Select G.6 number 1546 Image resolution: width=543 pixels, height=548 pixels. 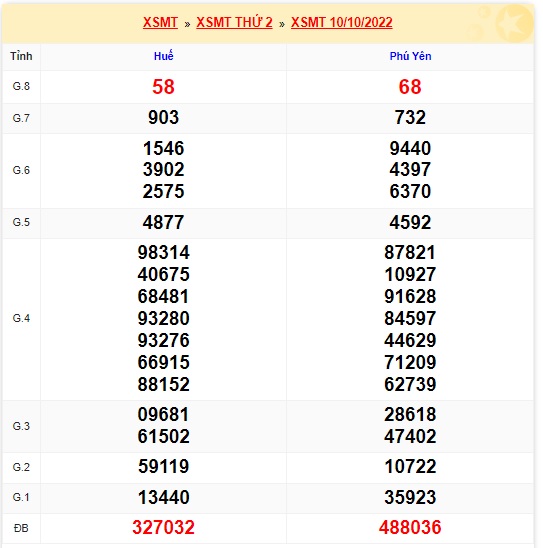pos(164,148)
